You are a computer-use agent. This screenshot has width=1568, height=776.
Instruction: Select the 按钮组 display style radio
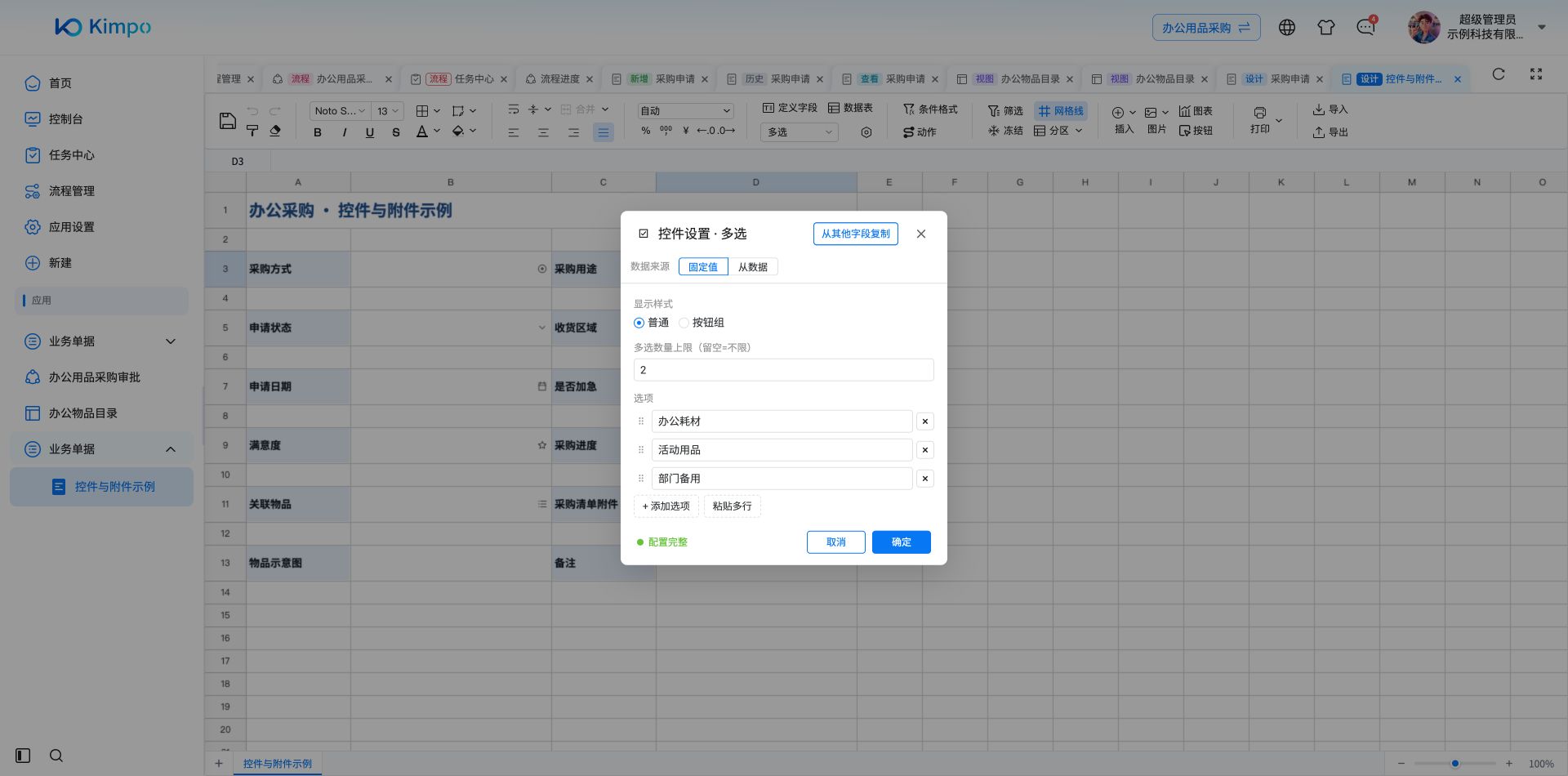684,323
